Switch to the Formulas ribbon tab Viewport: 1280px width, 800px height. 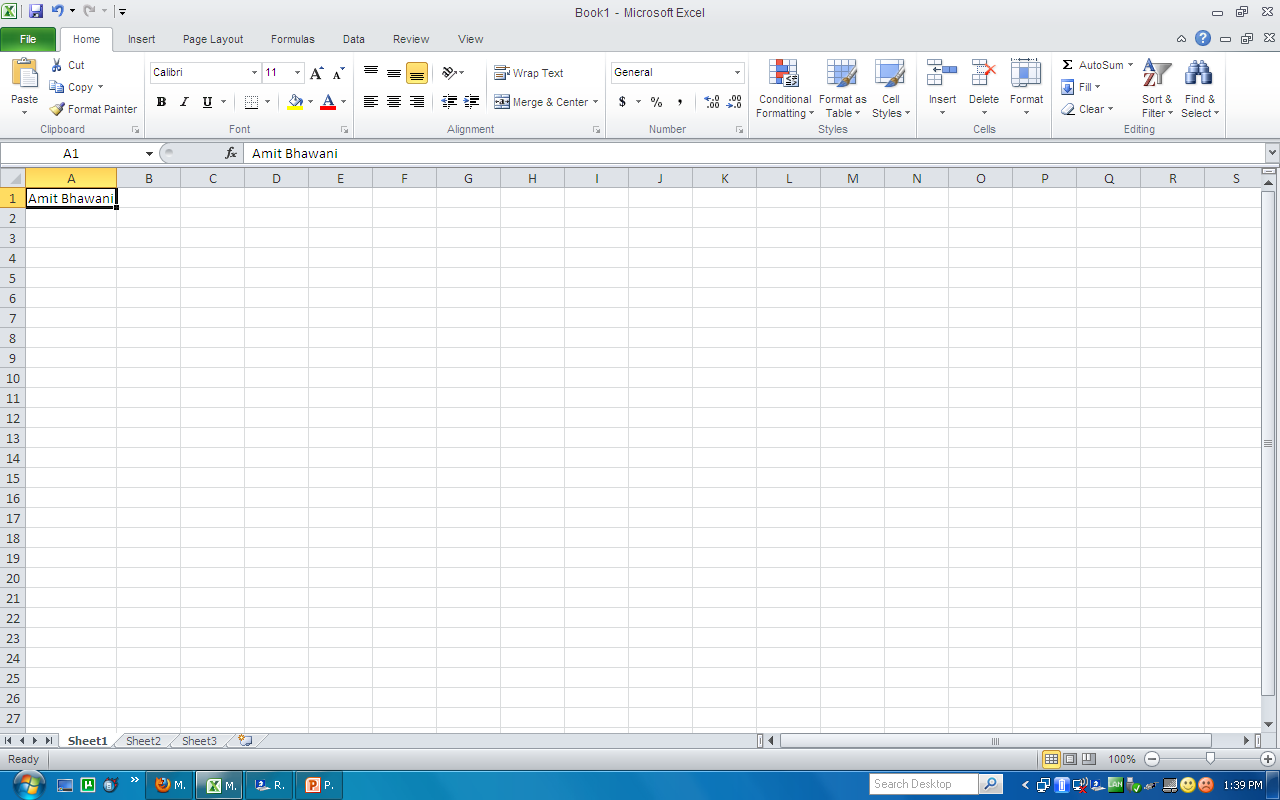(x=292, y=39)
